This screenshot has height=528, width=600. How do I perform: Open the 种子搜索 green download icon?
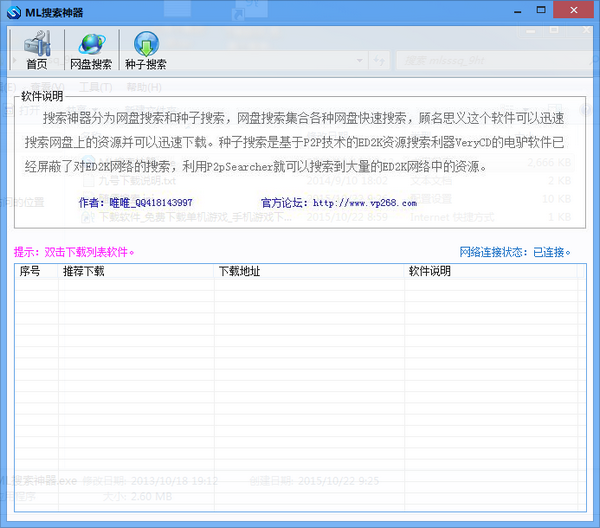pos(146,50)
